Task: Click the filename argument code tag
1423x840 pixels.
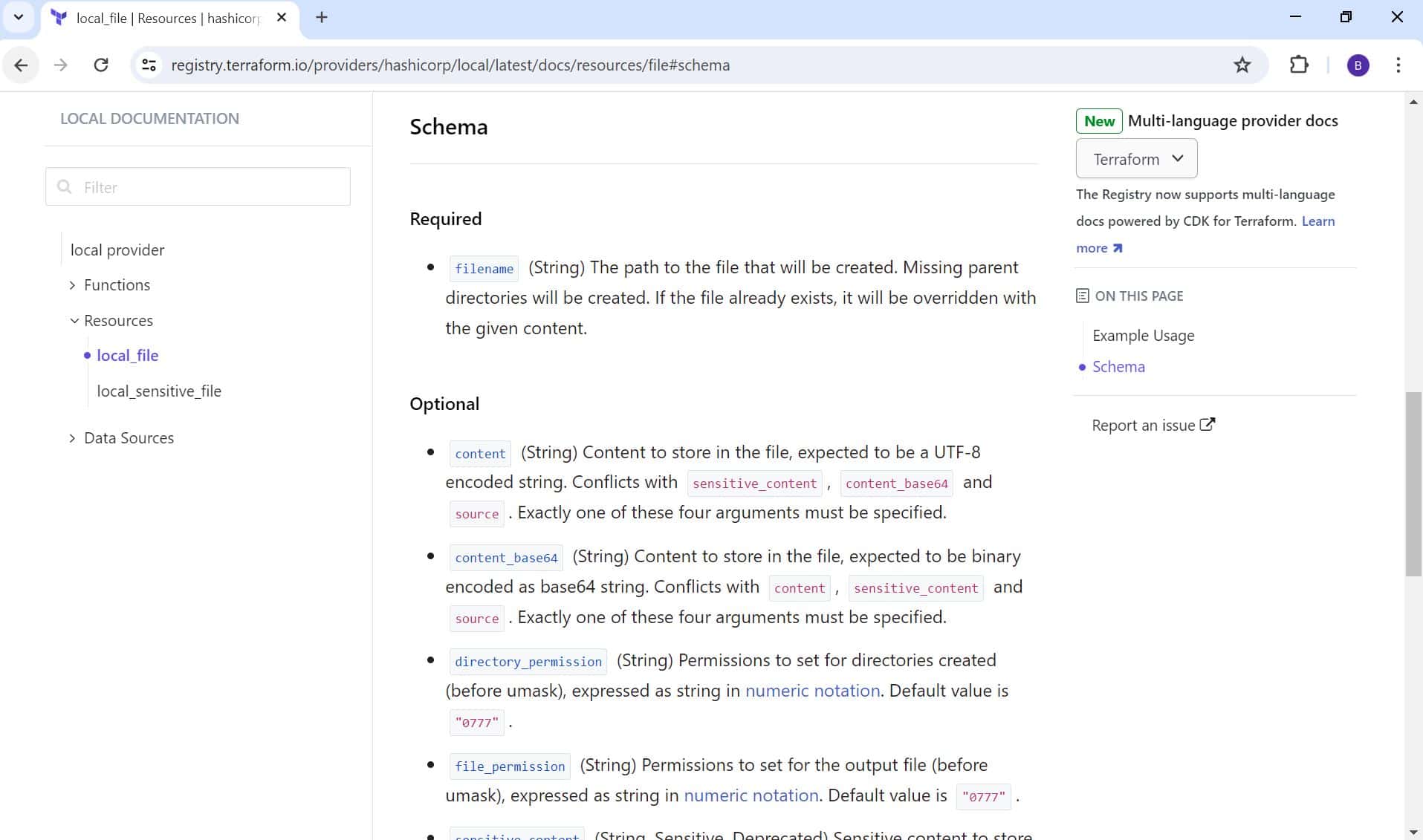Action: coord(484,269)
